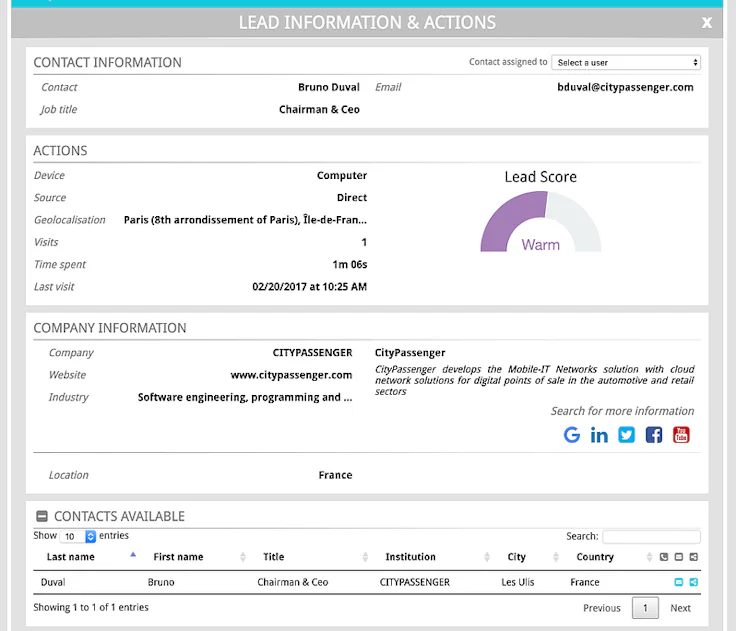Change the Show entries count dropdown

pos(78,536)
